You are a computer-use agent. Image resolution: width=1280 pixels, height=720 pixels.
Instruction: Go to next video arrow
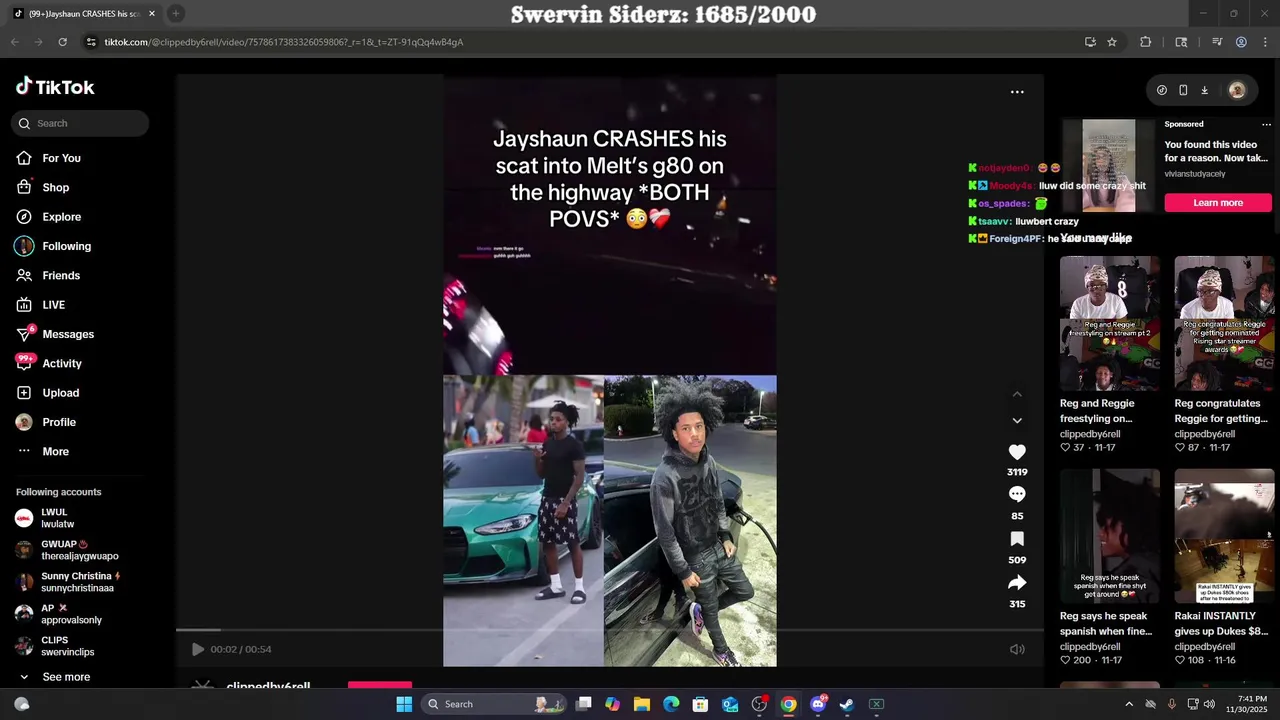(1017, 421)
